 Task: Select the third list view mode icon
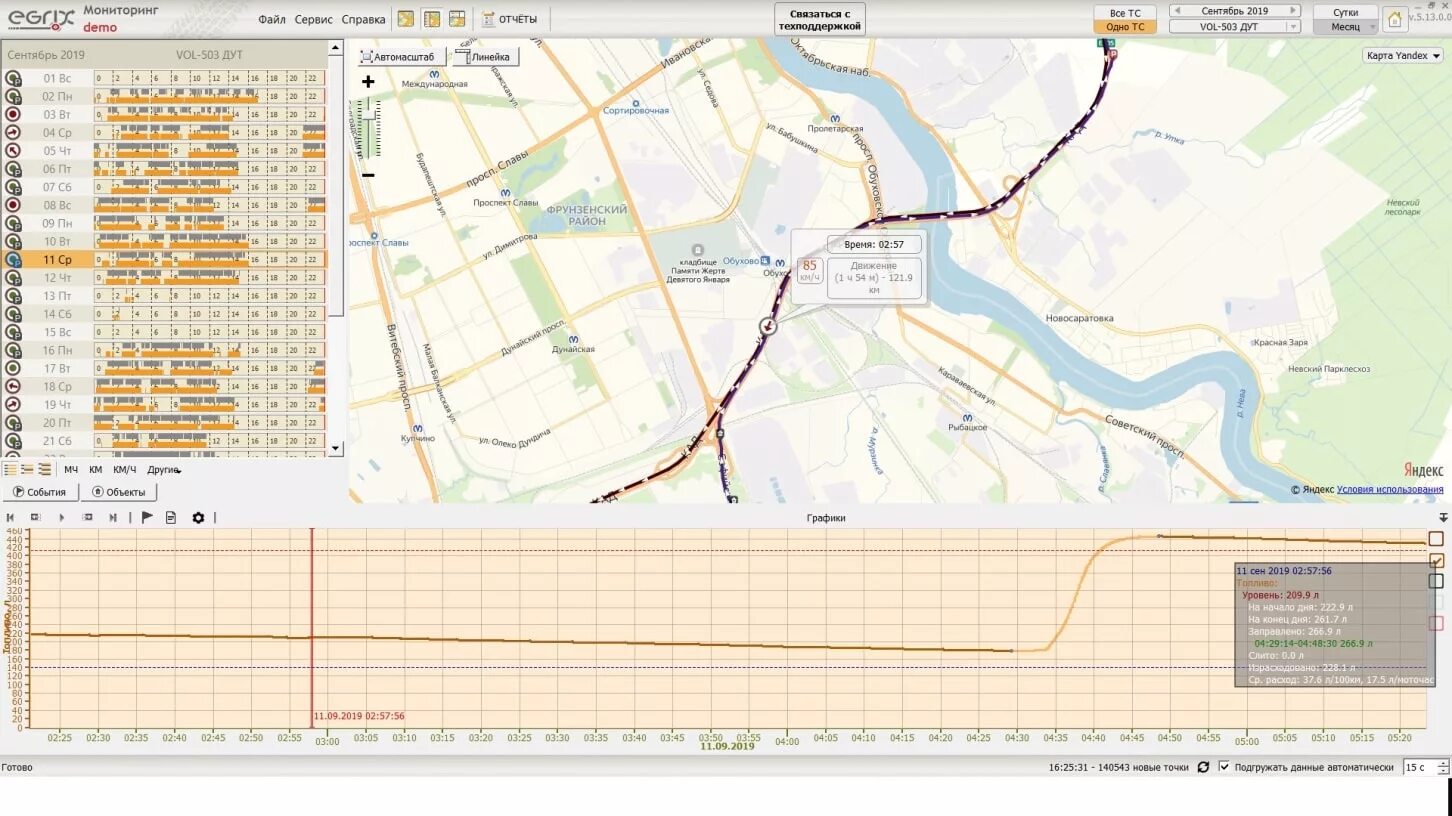pos(44,469)
